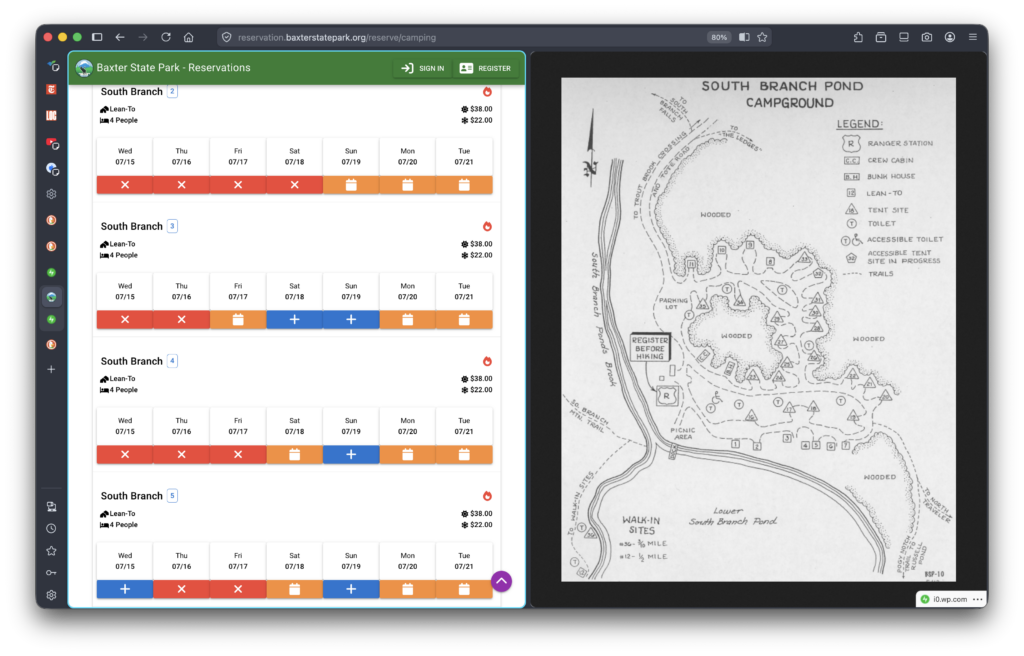This screenshot has width=1024, height=656.
Task: Select Wed 07/15 availability for South Branch 5
Action: click(124, 588)
